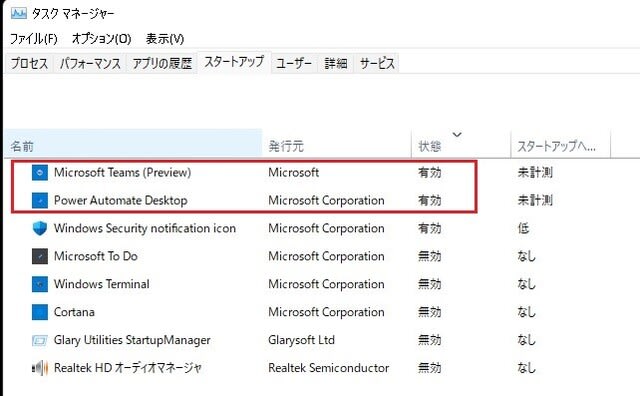Click the Task Manager title bar icon
This screenshot has height=396, width=640.
pos(19,13)
